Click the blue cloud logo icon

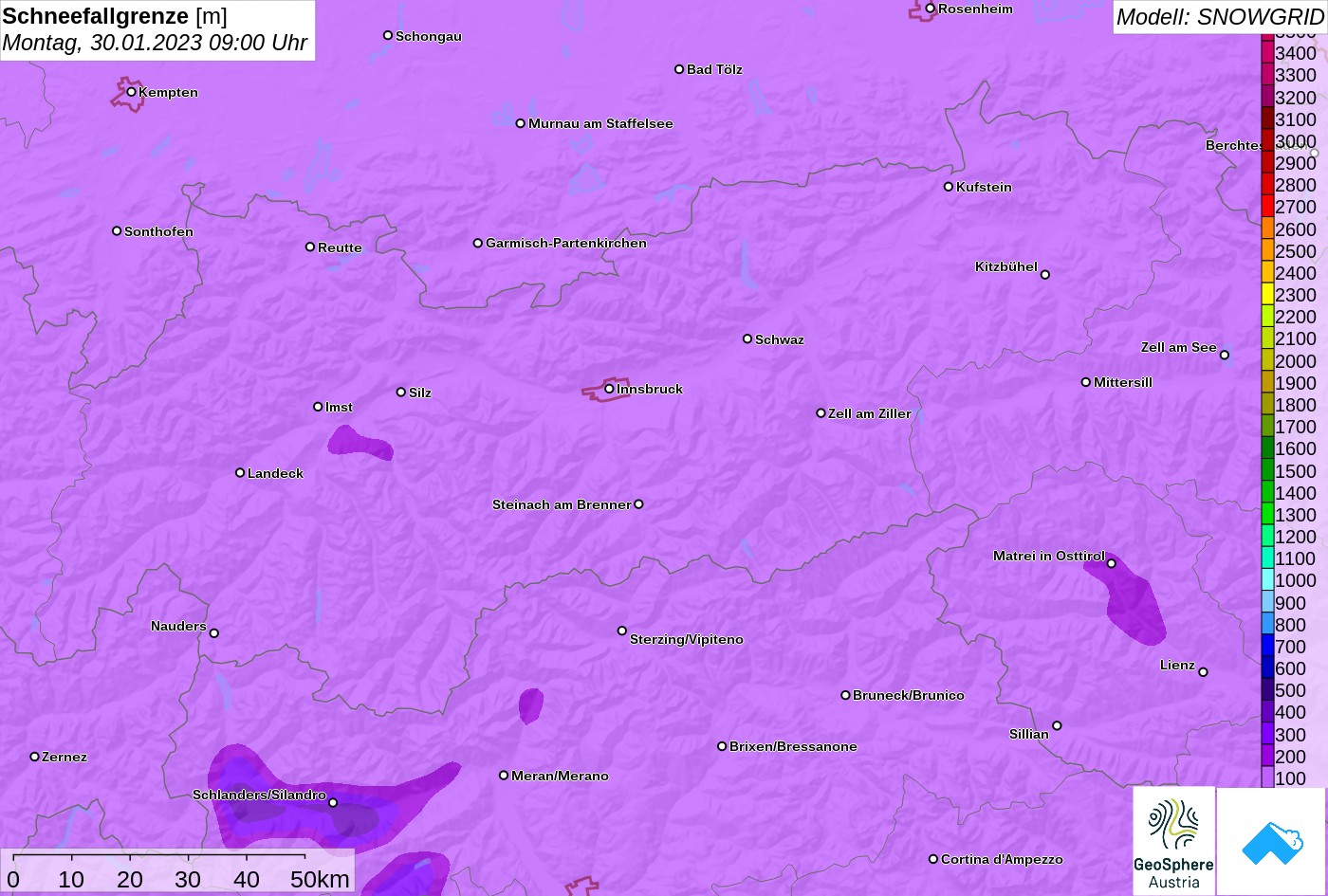(x=1271, y=841)
